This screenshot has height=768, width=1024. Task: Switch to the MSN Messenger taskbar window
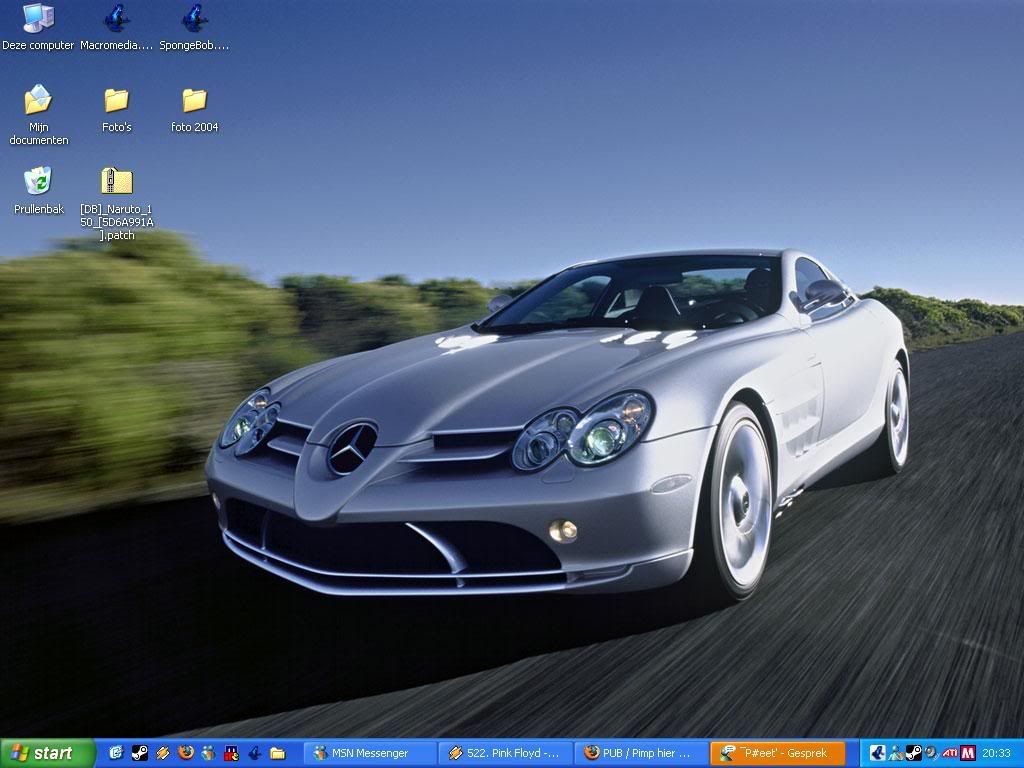(370, 754)
